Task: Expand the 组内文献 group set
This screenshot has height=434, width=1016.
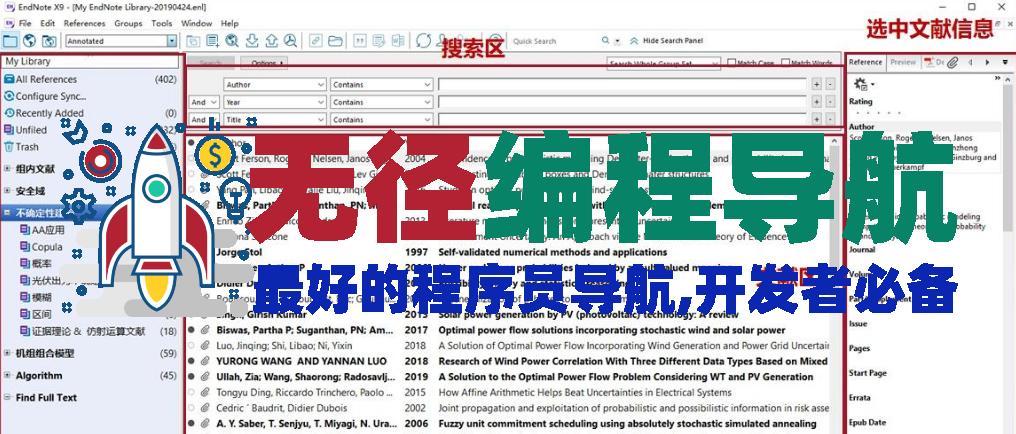Action: pyautogui.click(x=7, y=169)
